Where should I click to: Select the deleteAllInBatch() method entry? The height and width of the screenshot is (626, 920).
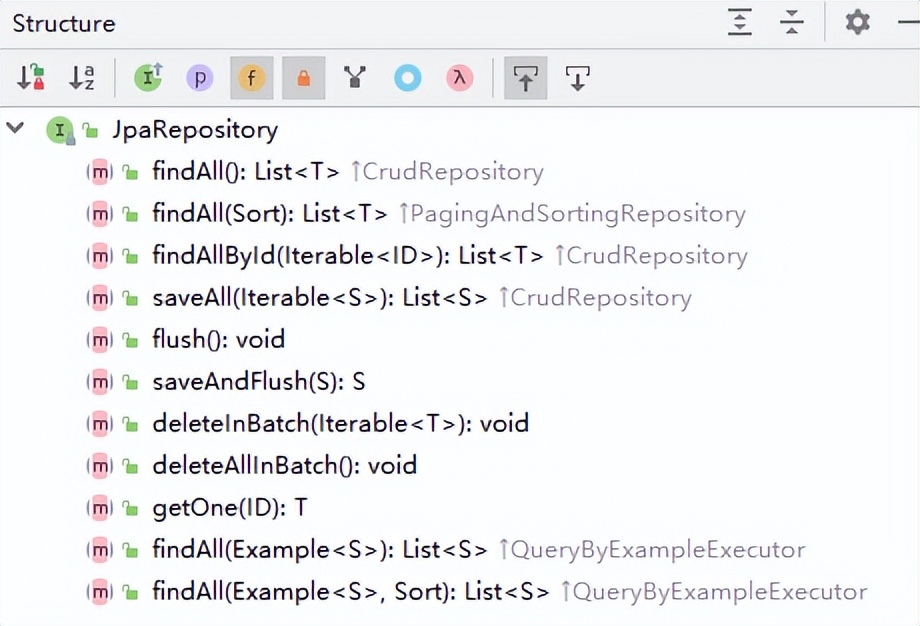(x=284, y=465)
